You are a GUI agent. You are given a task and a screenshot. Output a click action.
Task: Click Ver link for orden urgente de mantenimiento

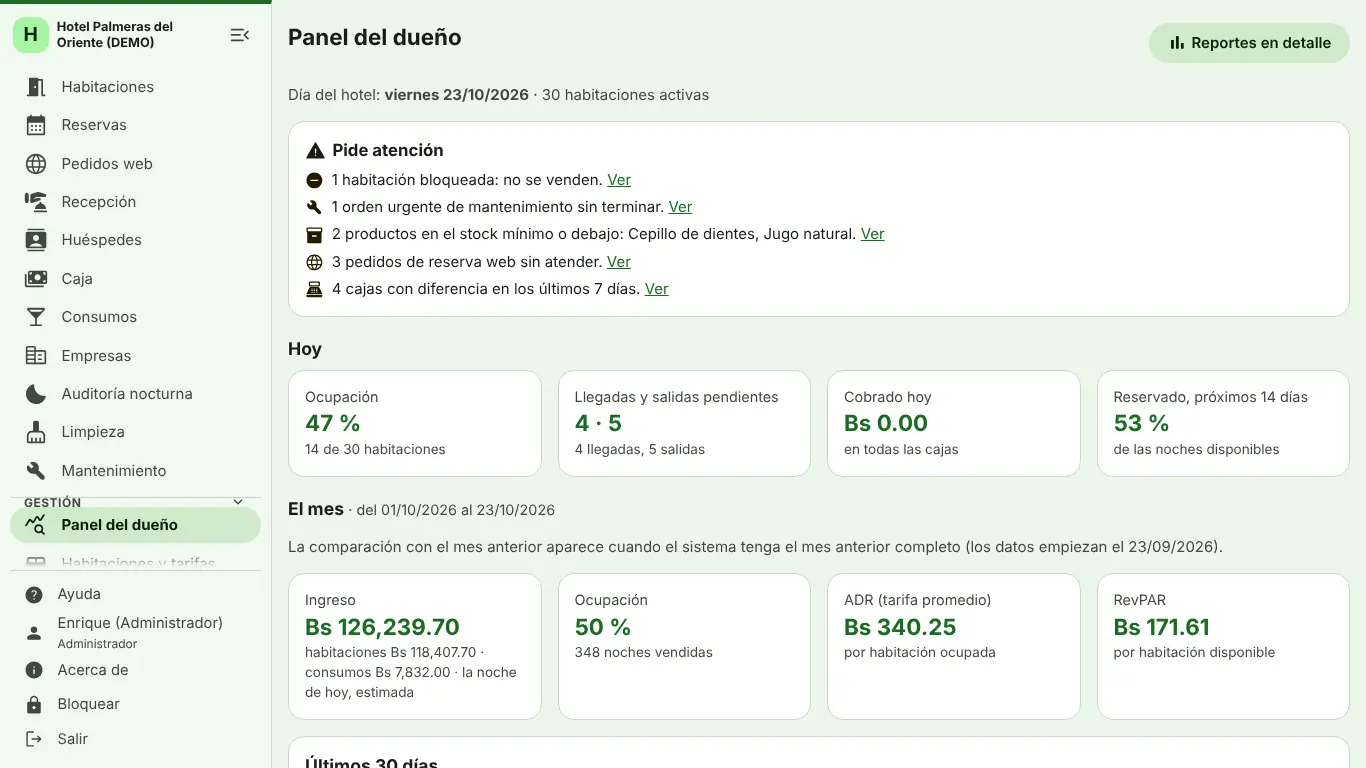pyautogui.click(x=680, y=207)
